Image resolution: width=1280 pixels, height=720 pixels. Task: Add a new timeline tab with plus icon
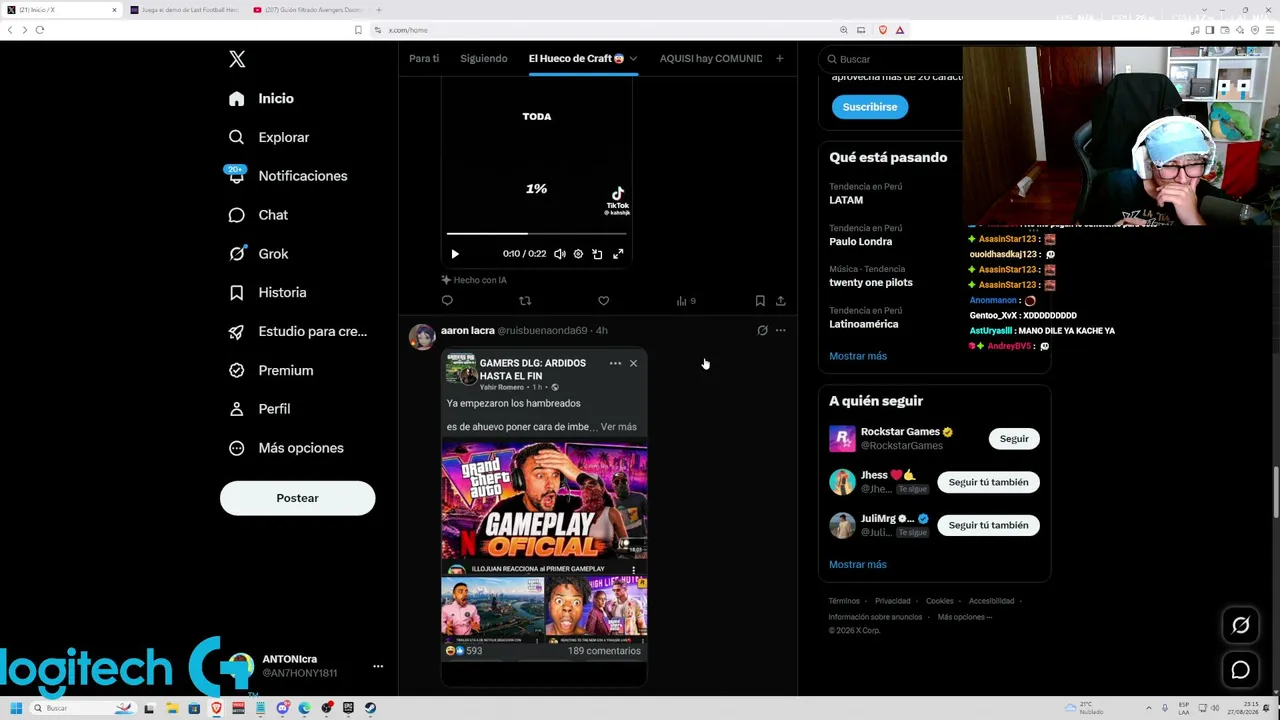point(780,59)
